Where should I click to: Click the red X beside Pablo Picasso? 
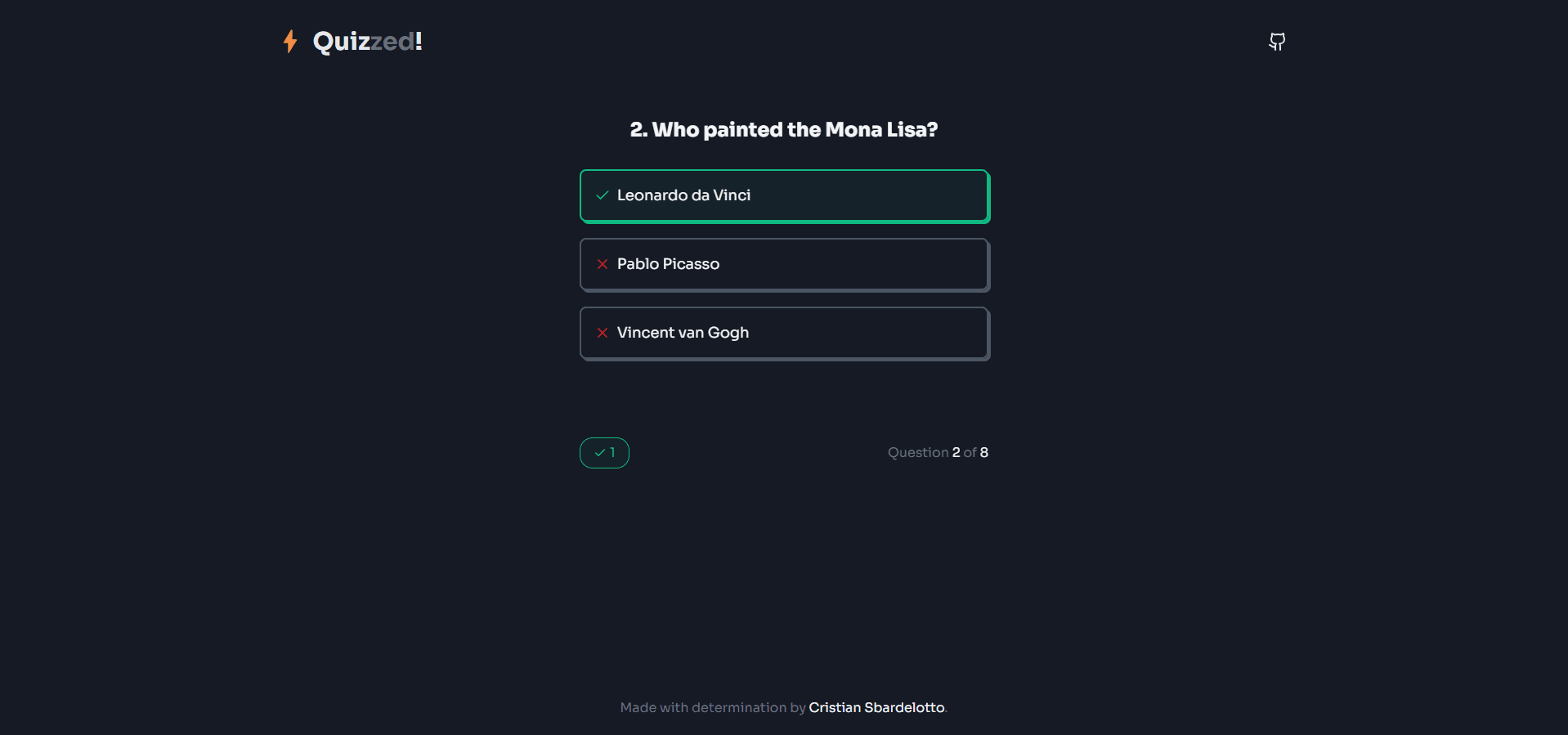tap(603, 264)
